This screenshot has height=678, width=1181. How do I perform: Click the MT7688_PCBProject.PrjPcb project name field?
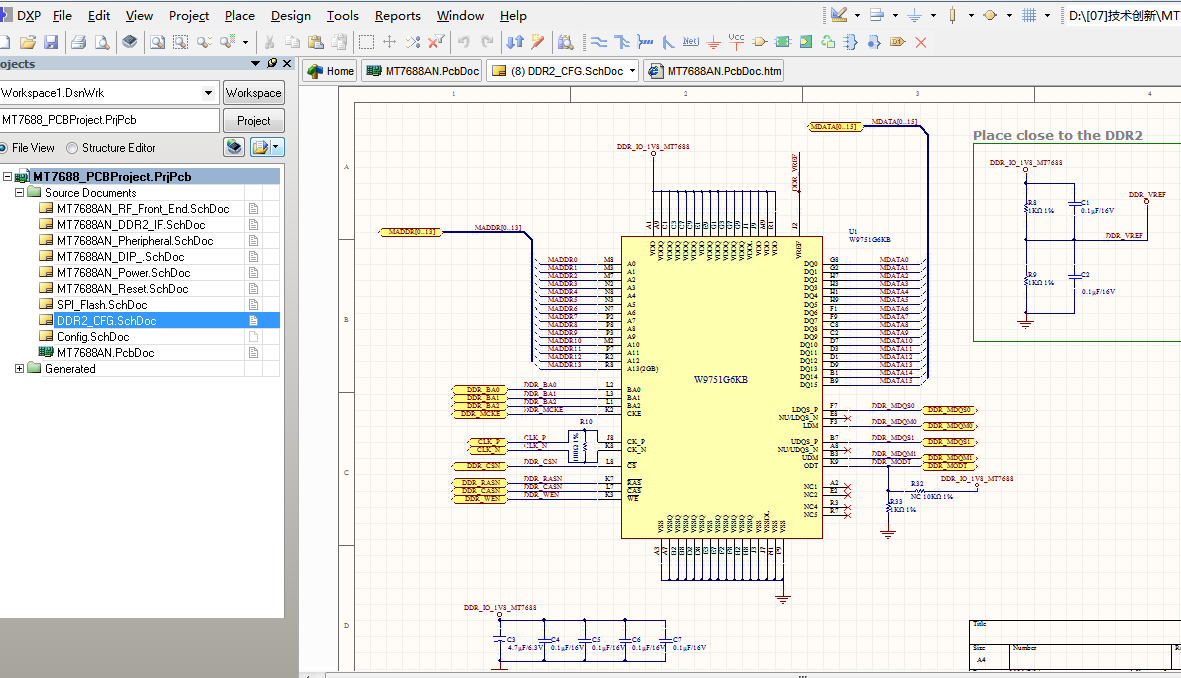(109, 120)
